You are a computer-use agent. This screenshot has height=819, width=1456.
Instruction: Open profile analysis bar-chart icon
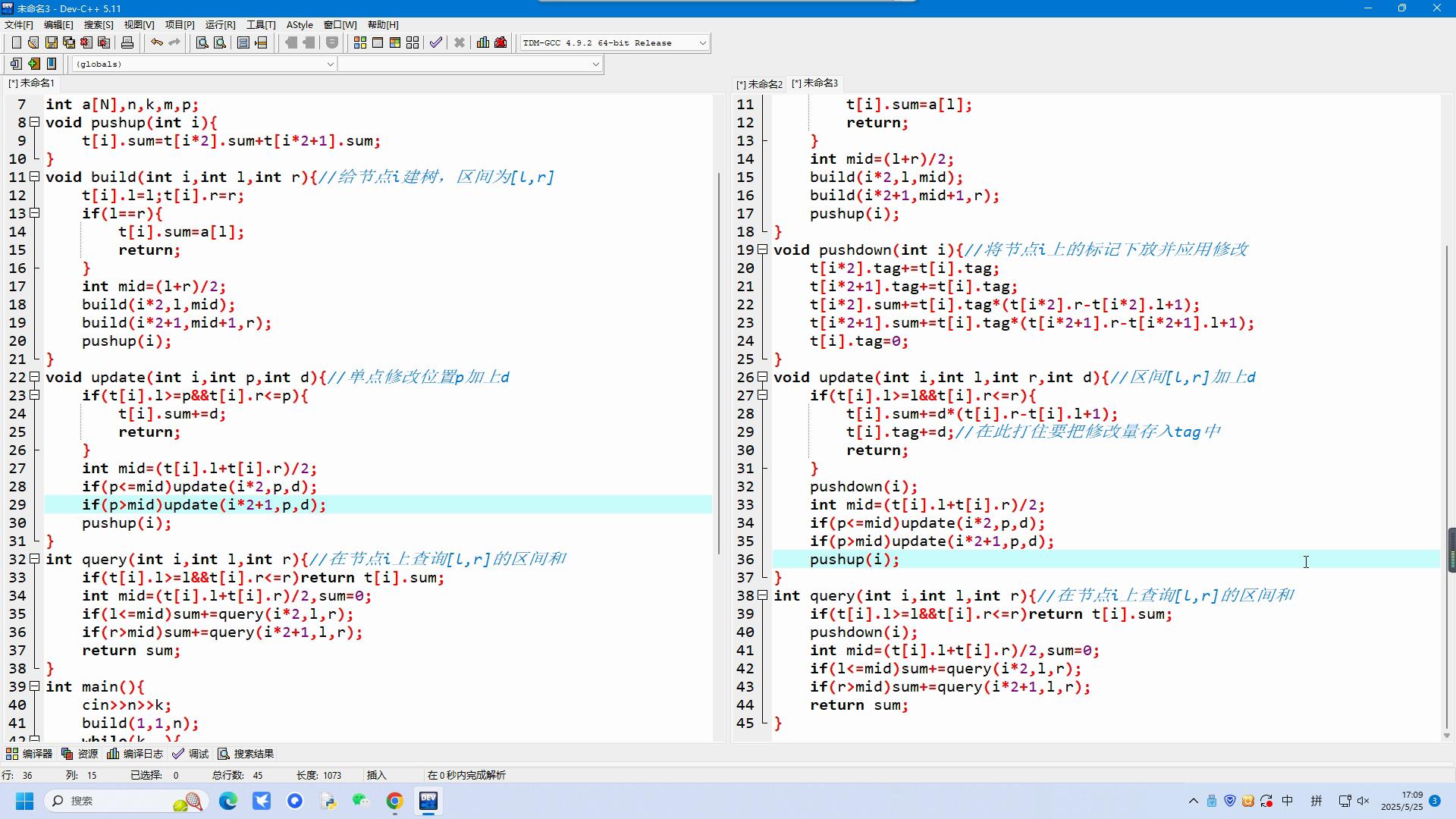pyautogui.click(x=483, y=43)
